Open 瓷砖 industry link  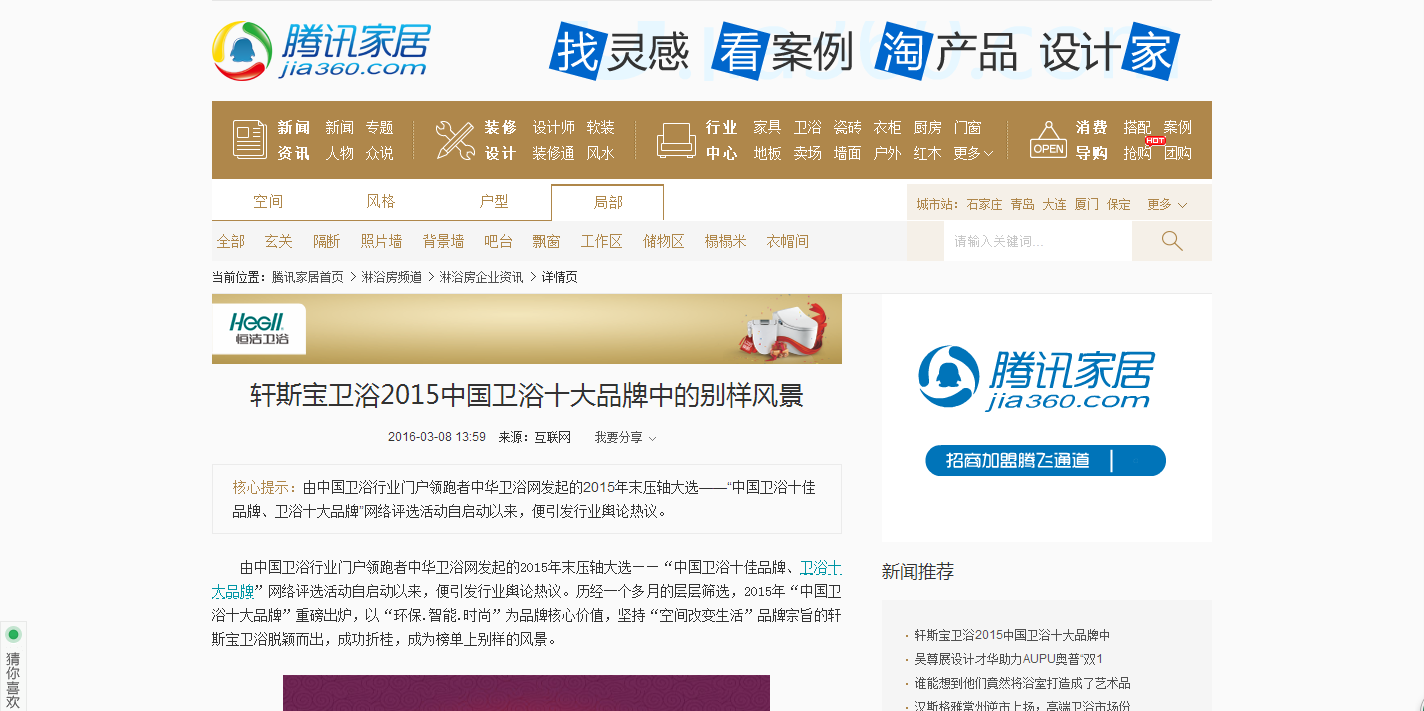tap(847, 127)
